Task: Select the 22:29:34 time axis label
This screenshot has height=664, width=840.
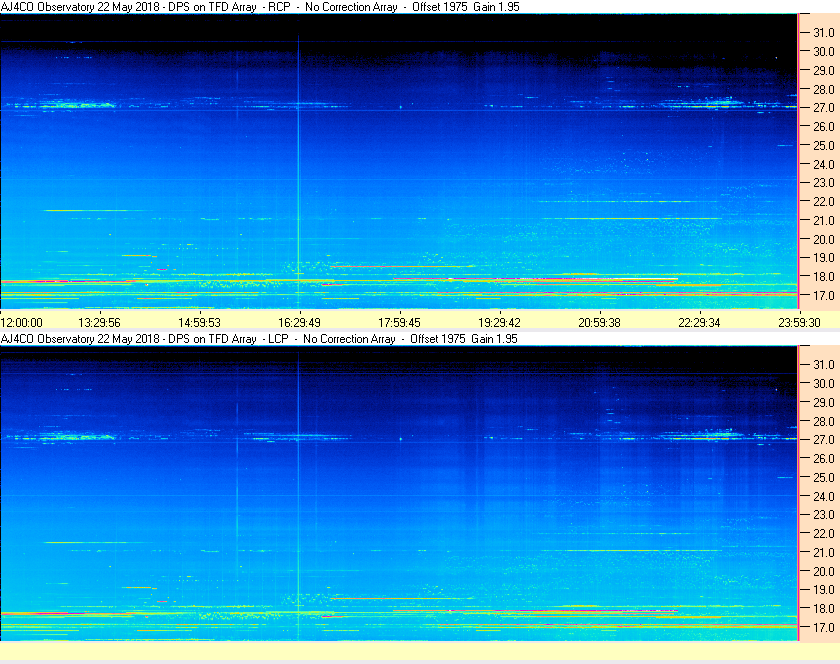Action: [700, 323]
